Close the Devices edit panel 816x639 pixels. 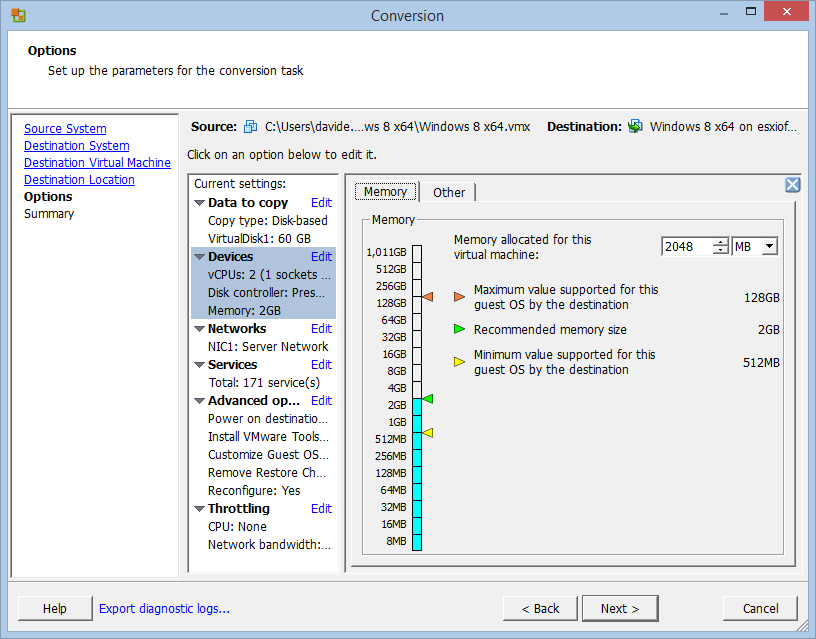pos(793,185)
